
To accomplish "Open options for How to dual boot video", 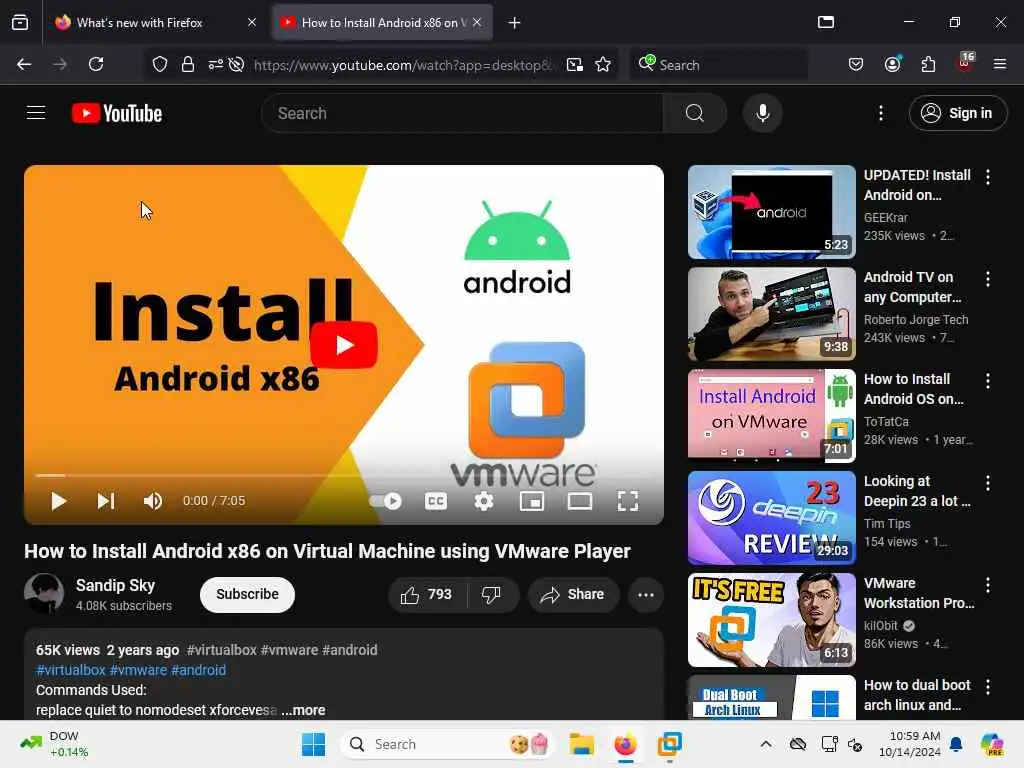I will [x=987, y=686].
